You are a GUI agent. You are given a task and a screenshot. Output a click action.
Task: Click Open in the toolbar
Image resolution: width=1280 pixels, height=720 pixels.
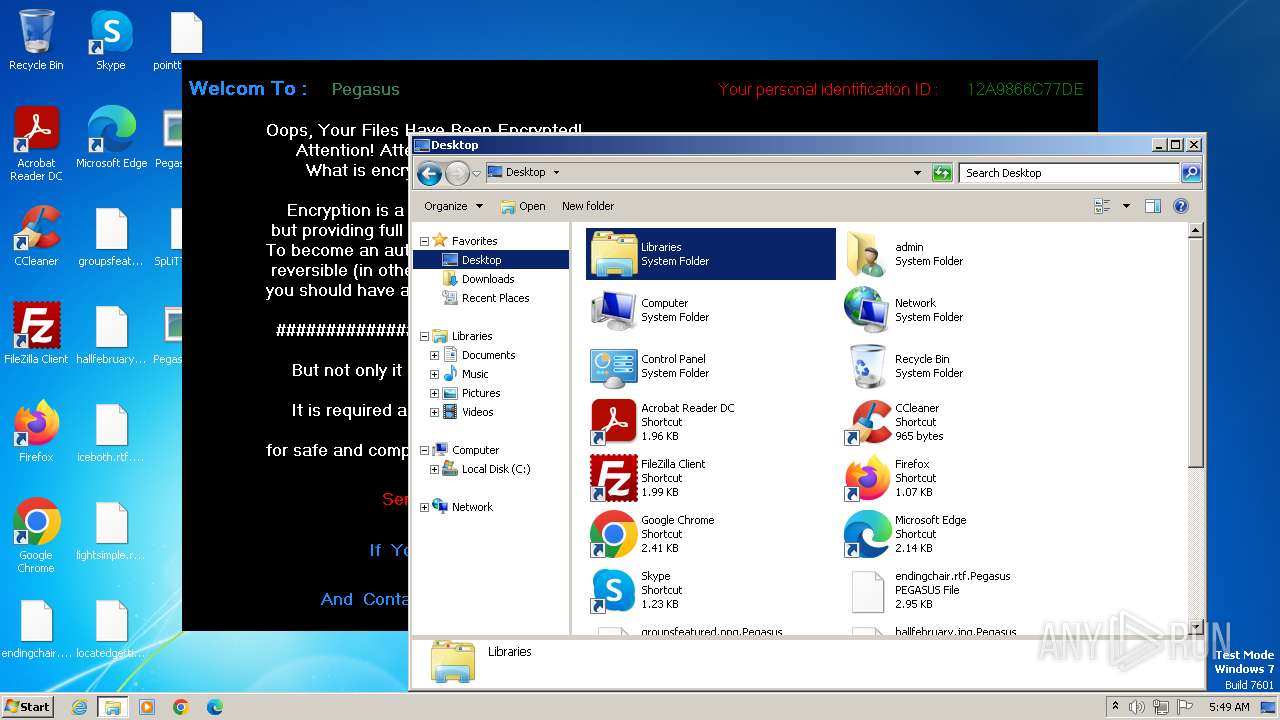click(523, 206)
